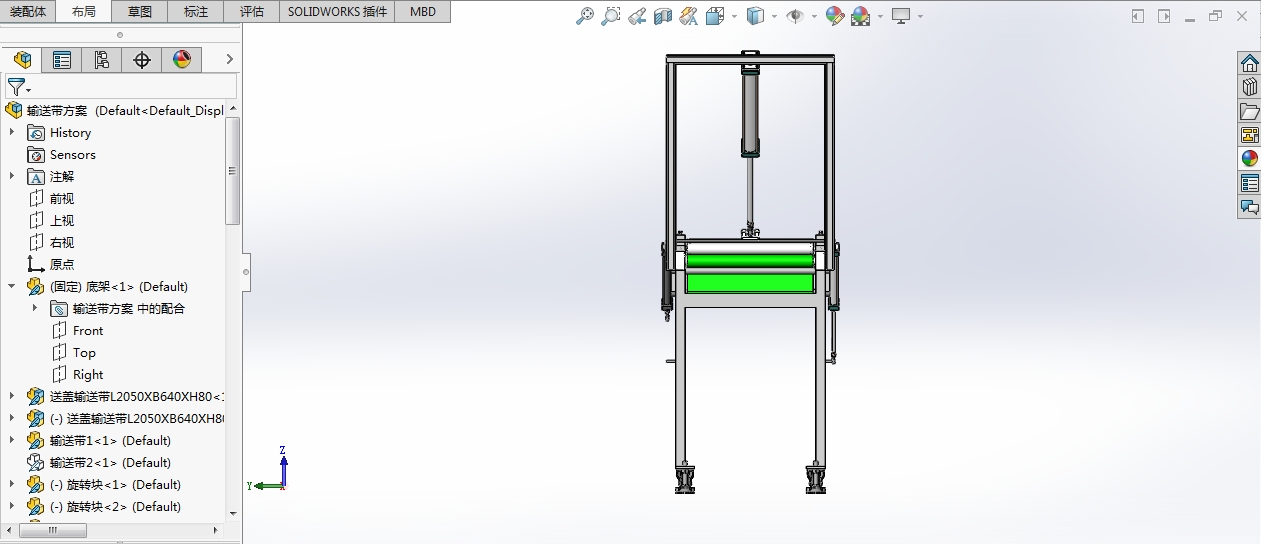Switch to the 装配体 tab

28,12
